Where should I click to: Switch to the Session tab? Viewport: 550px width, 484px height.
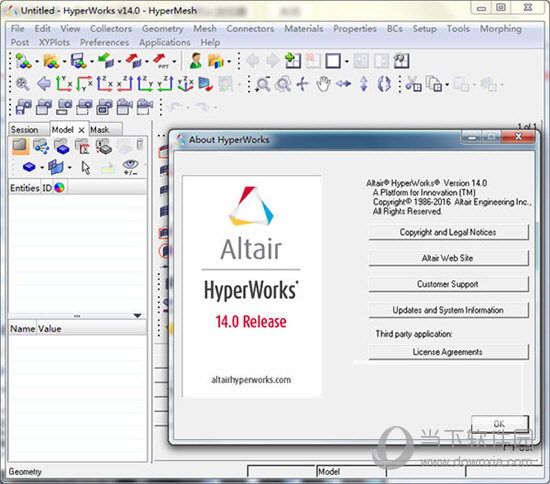pos(28,129)
